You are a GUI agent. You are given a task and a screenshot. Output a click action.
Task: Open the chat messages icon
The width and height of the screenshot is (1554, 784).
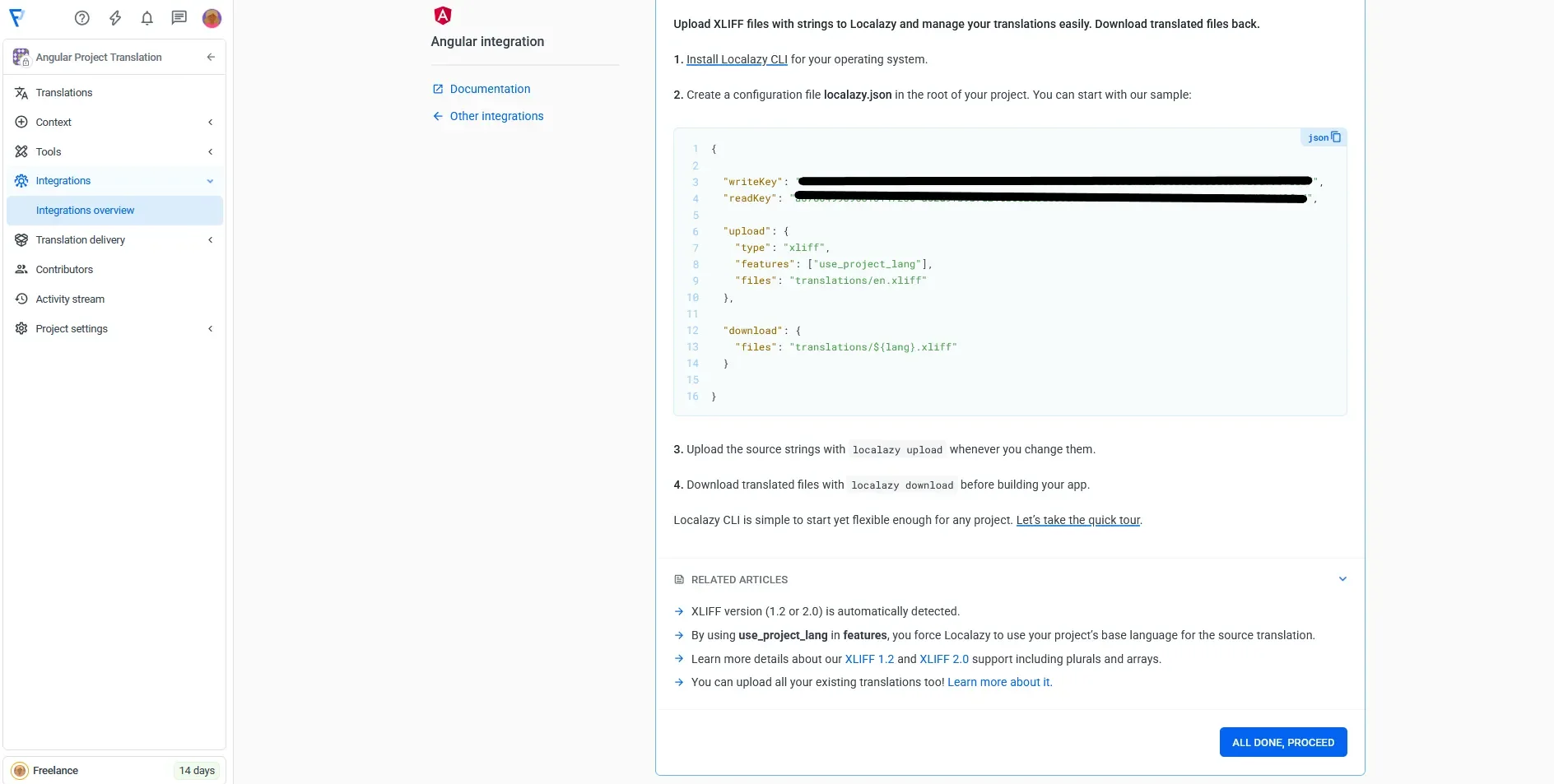tap(179, 18)
